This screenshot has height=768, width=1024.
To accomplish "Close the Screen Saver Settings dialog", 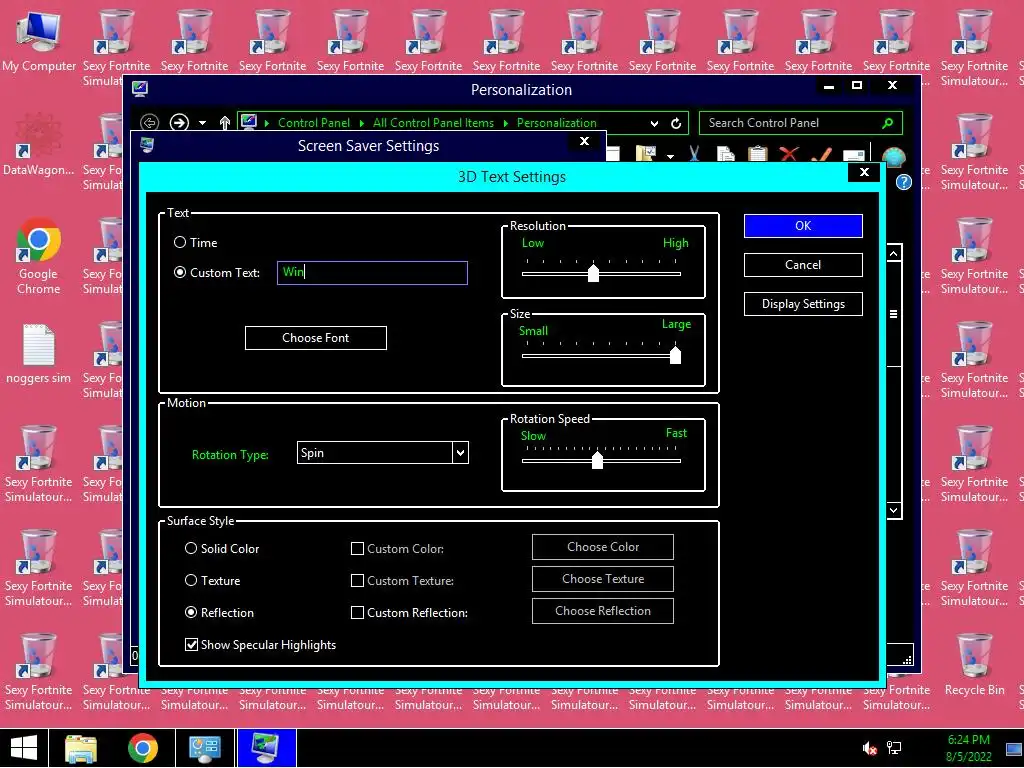I will coord(584,141).
